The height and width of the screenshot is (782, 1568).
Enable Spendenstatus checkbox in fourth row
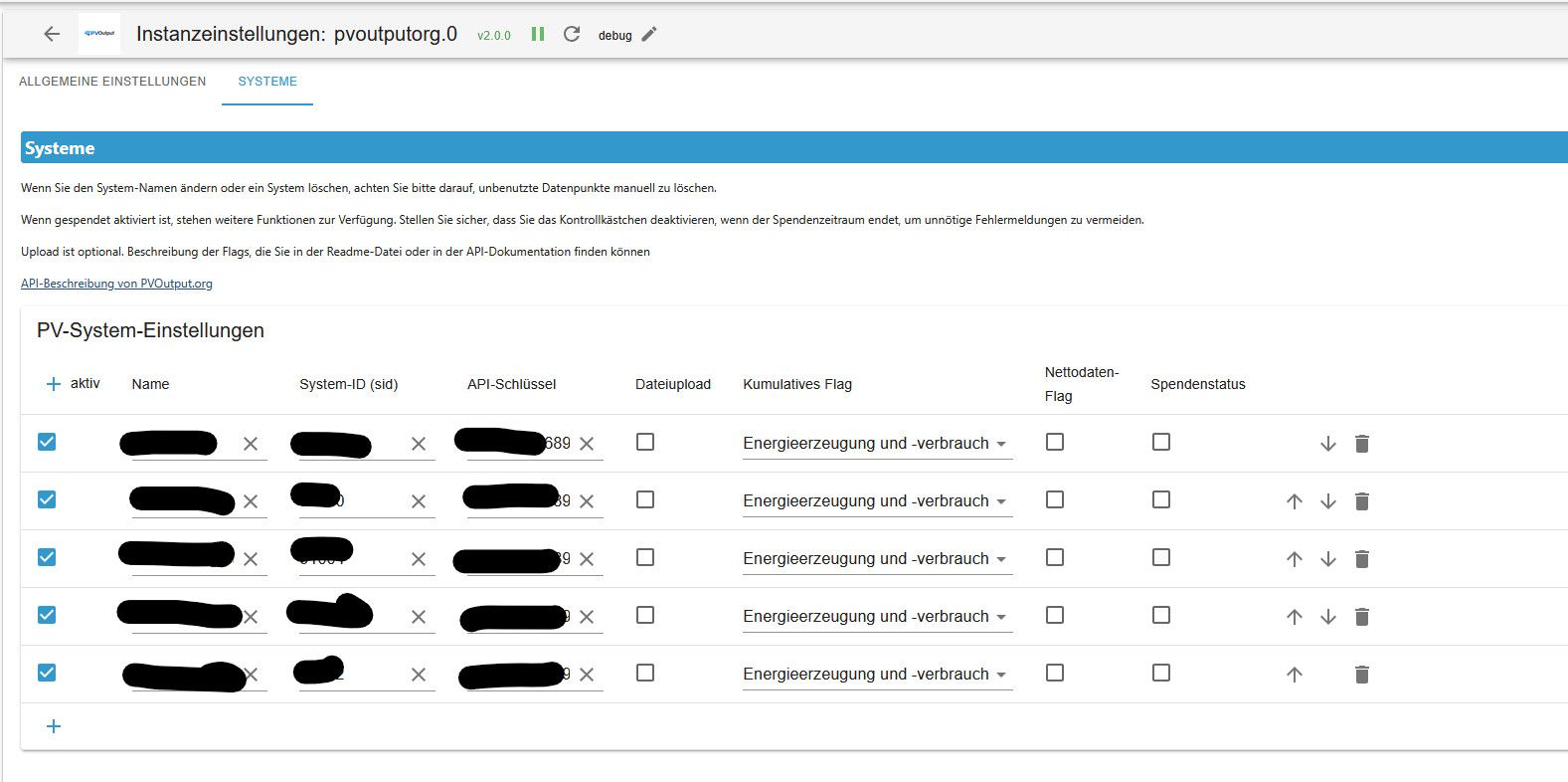tap(1161, 615)
